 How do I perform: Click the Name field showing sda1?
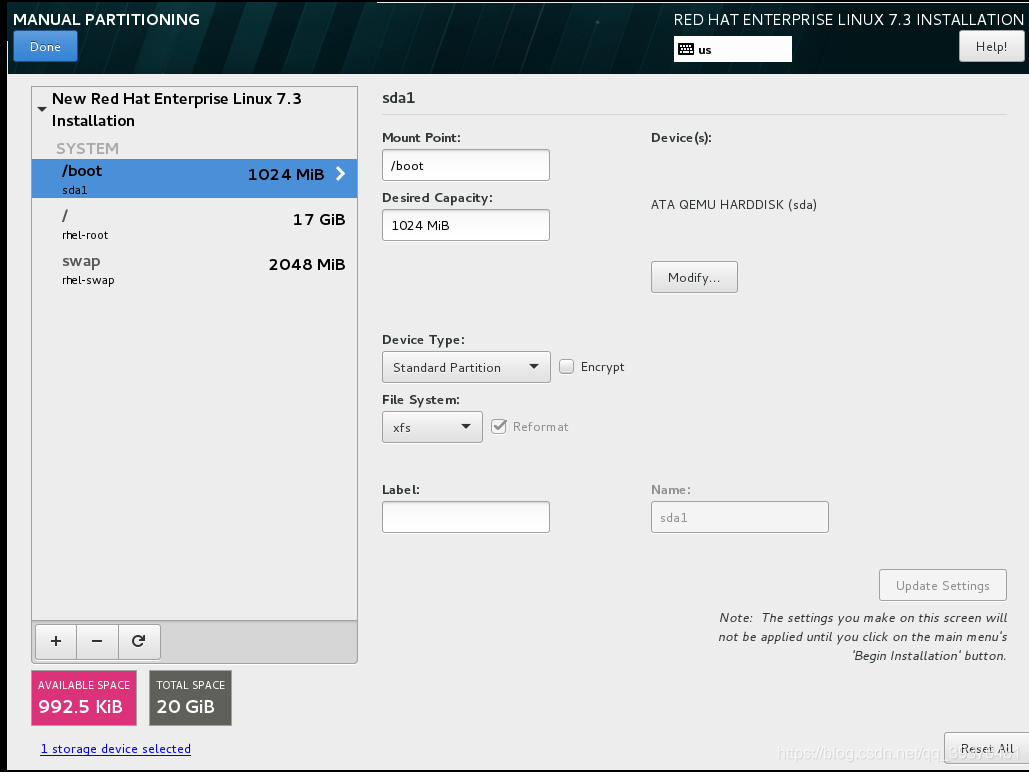coord(740,517)
